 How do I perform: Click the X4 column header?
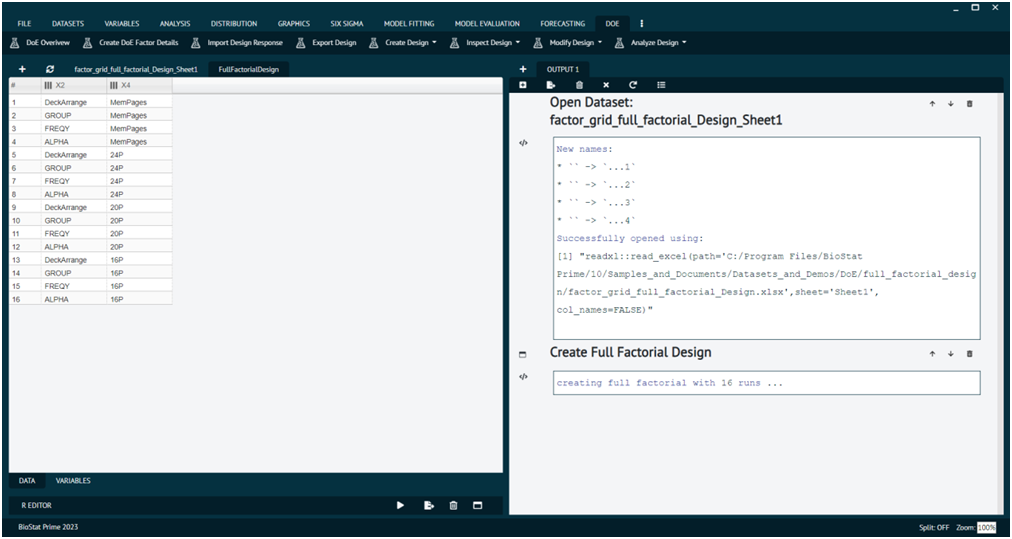point(139,85)
